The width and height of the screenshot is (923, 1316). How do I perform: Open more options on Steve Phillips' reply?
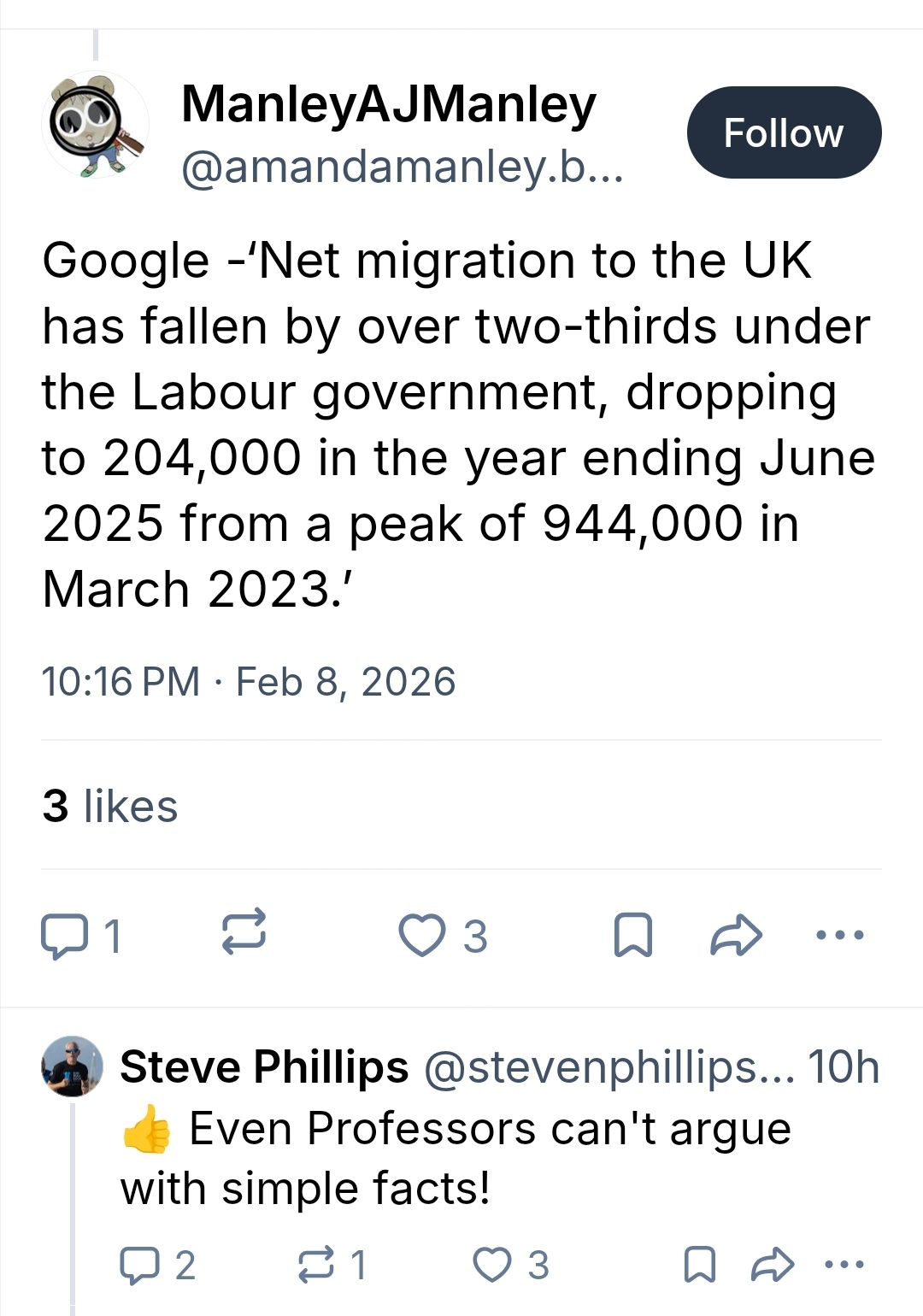click(846, 1265)
